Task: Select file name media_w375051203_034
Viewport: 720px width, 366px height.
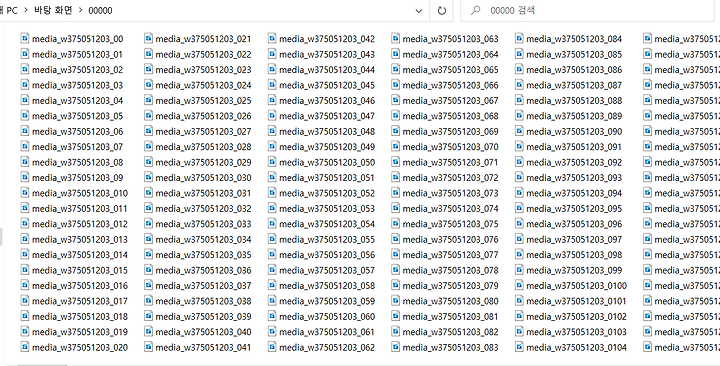Action: tap(203, 240)
